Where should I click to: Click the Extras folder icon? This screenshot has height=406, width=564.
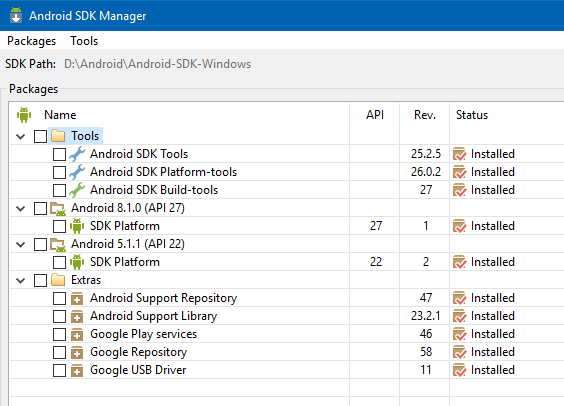pyautogui.click(x=58, y=280)
